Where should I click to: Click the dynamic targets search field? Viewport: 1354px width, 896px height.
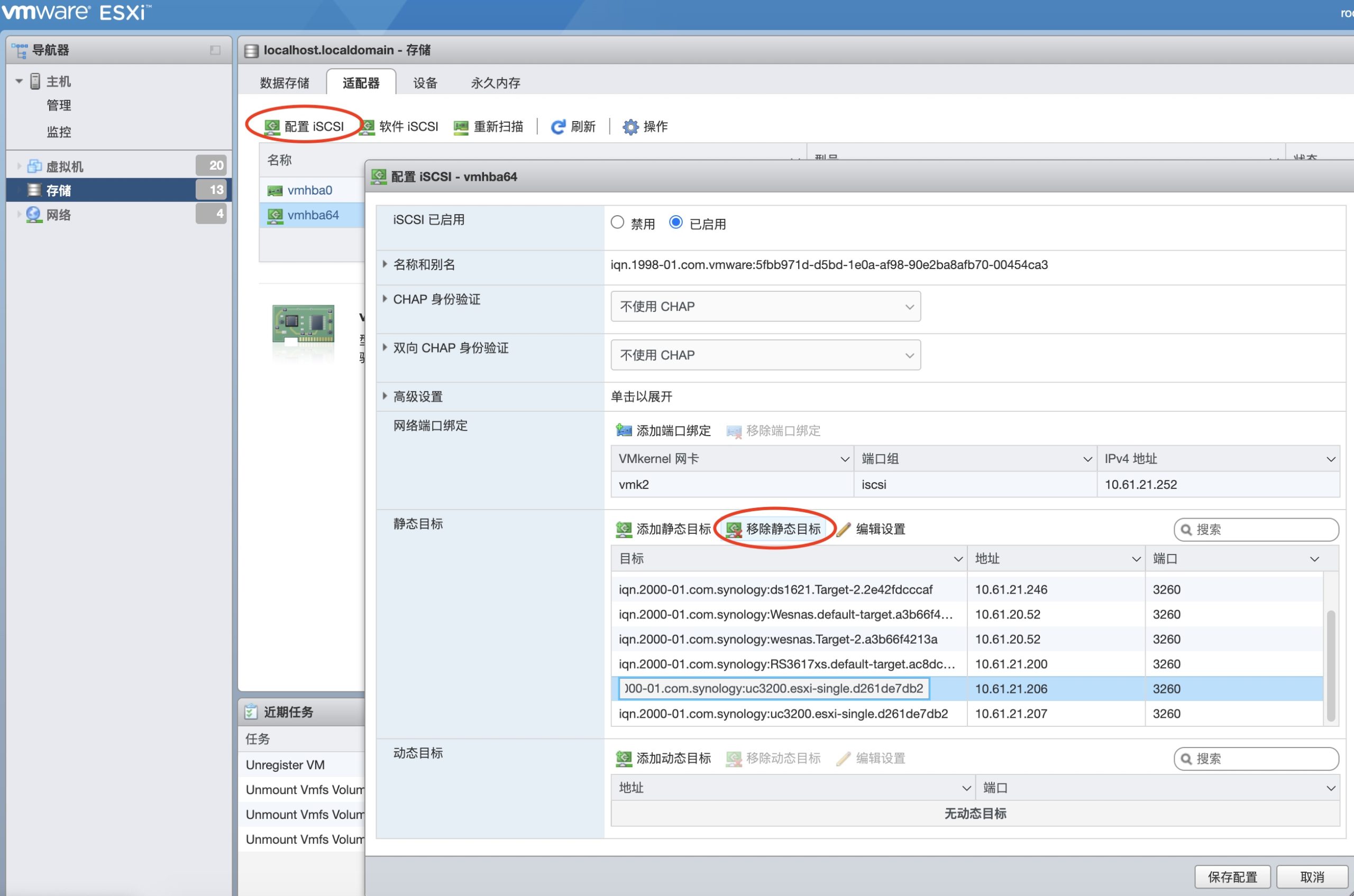(x=1256, y=759)
